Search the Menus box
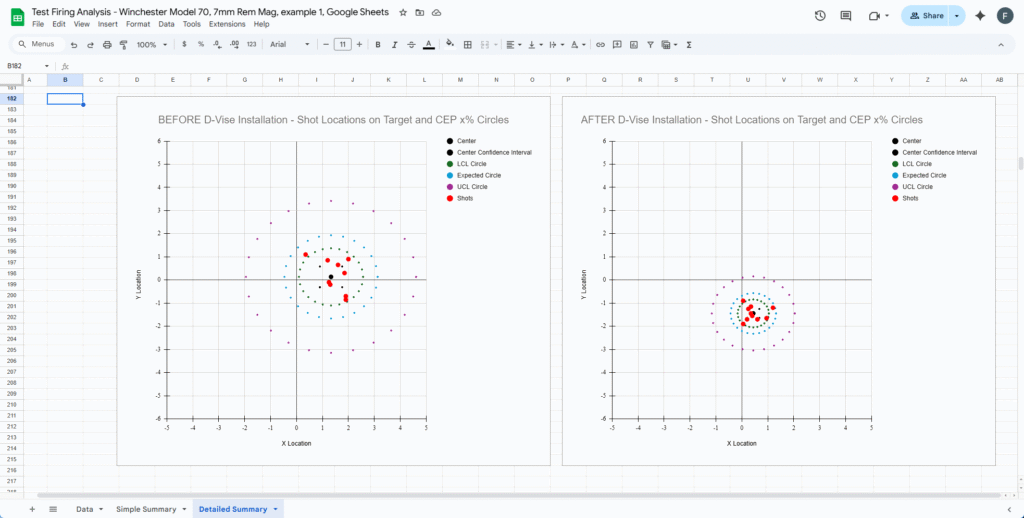 [39, 44]
